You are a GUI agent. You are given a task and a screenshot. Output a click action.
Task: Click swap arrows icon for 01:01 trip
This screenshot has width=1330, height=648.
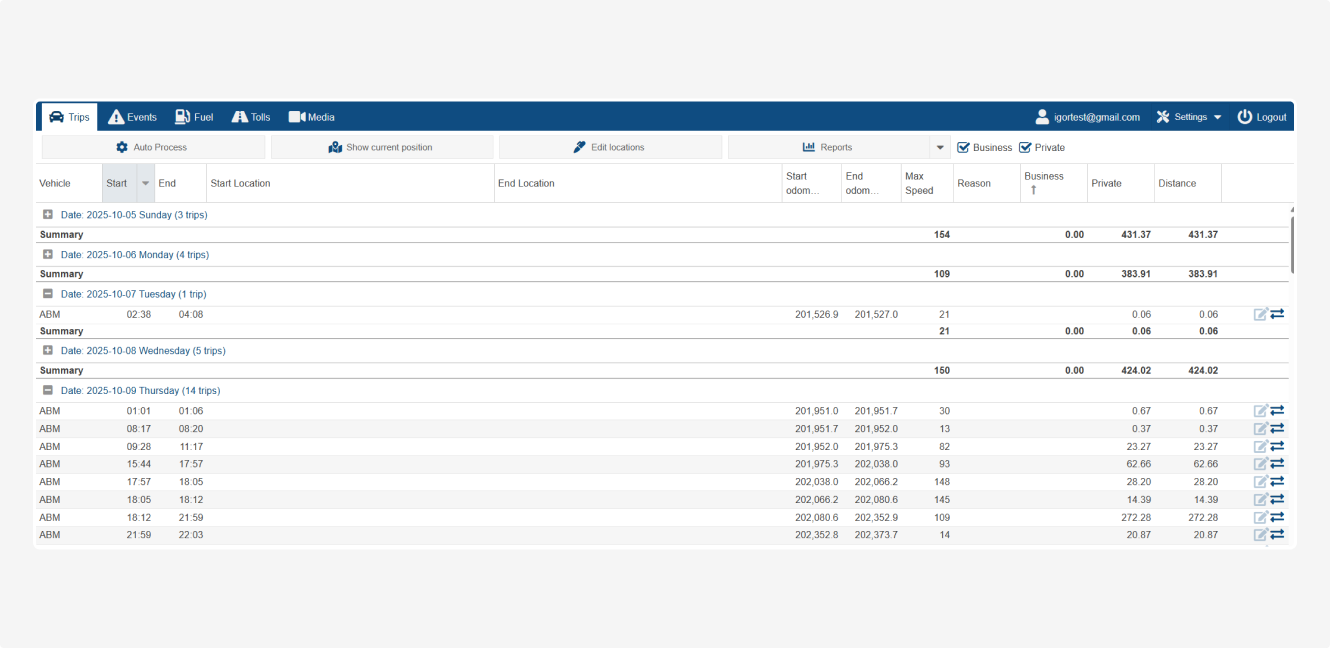point(1277,410)
